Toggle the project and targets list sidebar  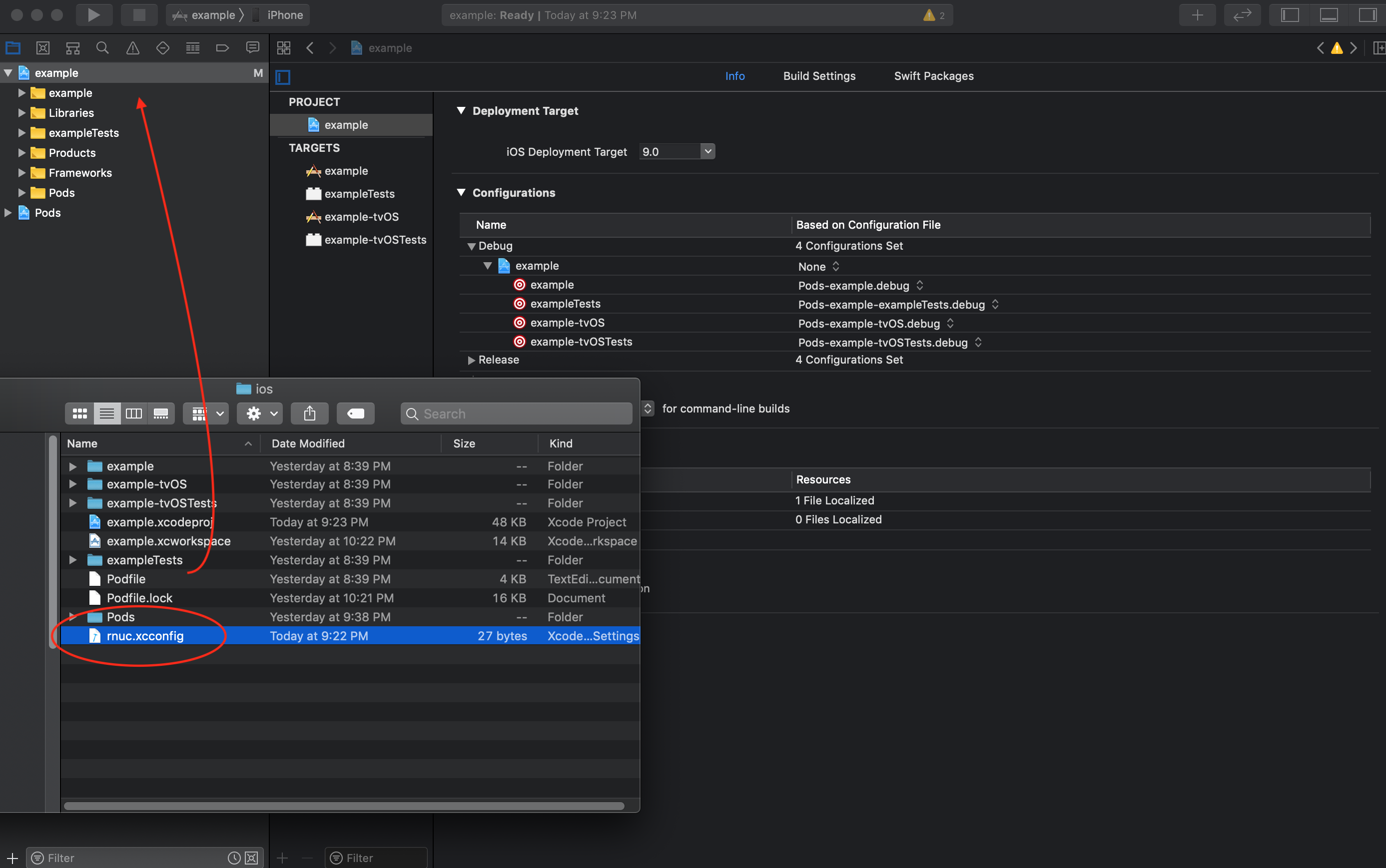(283, 77)
